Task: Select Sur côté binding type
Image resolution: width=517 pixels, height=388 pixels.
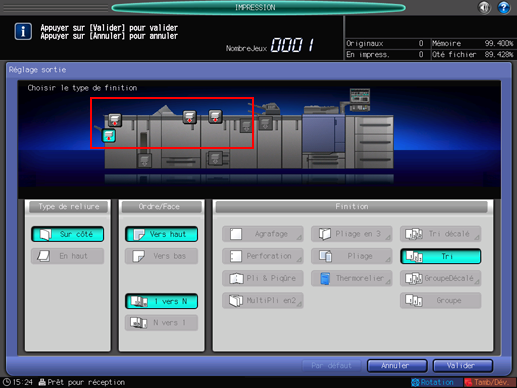Action: [x=68, y=234]
